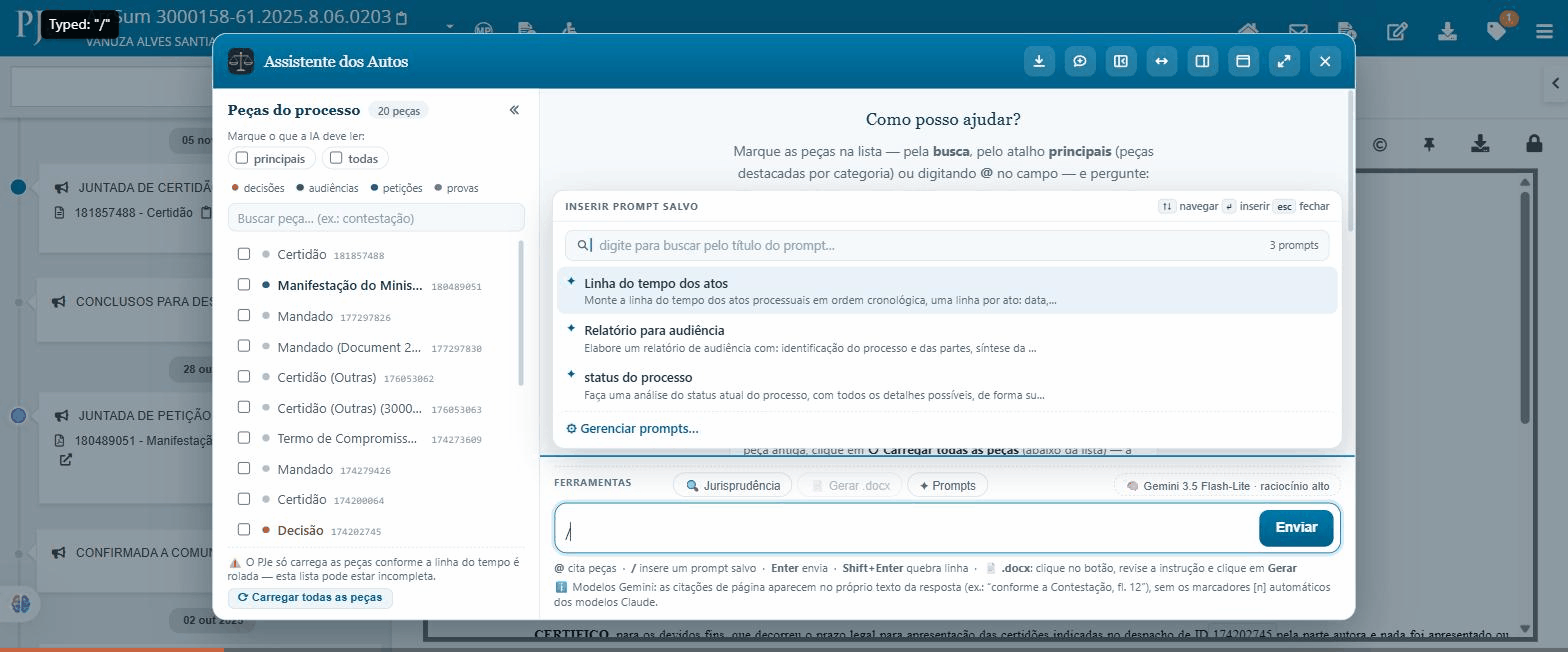Screen dimensions: 1568x652
Task: Select the Certidão (Outras) 176053062 checkbox
Action: point(243,376)
